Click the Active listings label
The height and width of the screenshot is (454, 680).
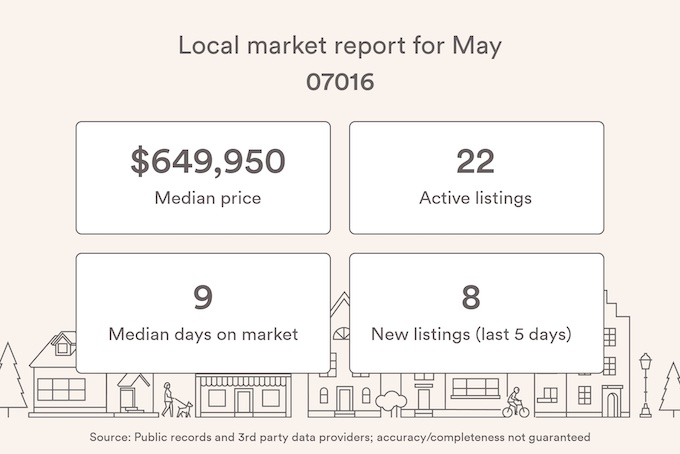475,198
